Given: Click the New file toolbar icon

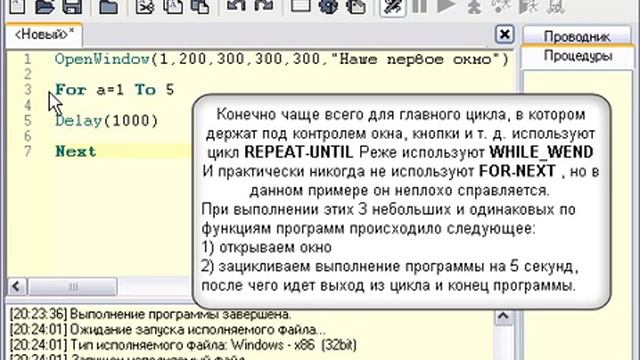Looking at the screenshot, I should [17, 6].
